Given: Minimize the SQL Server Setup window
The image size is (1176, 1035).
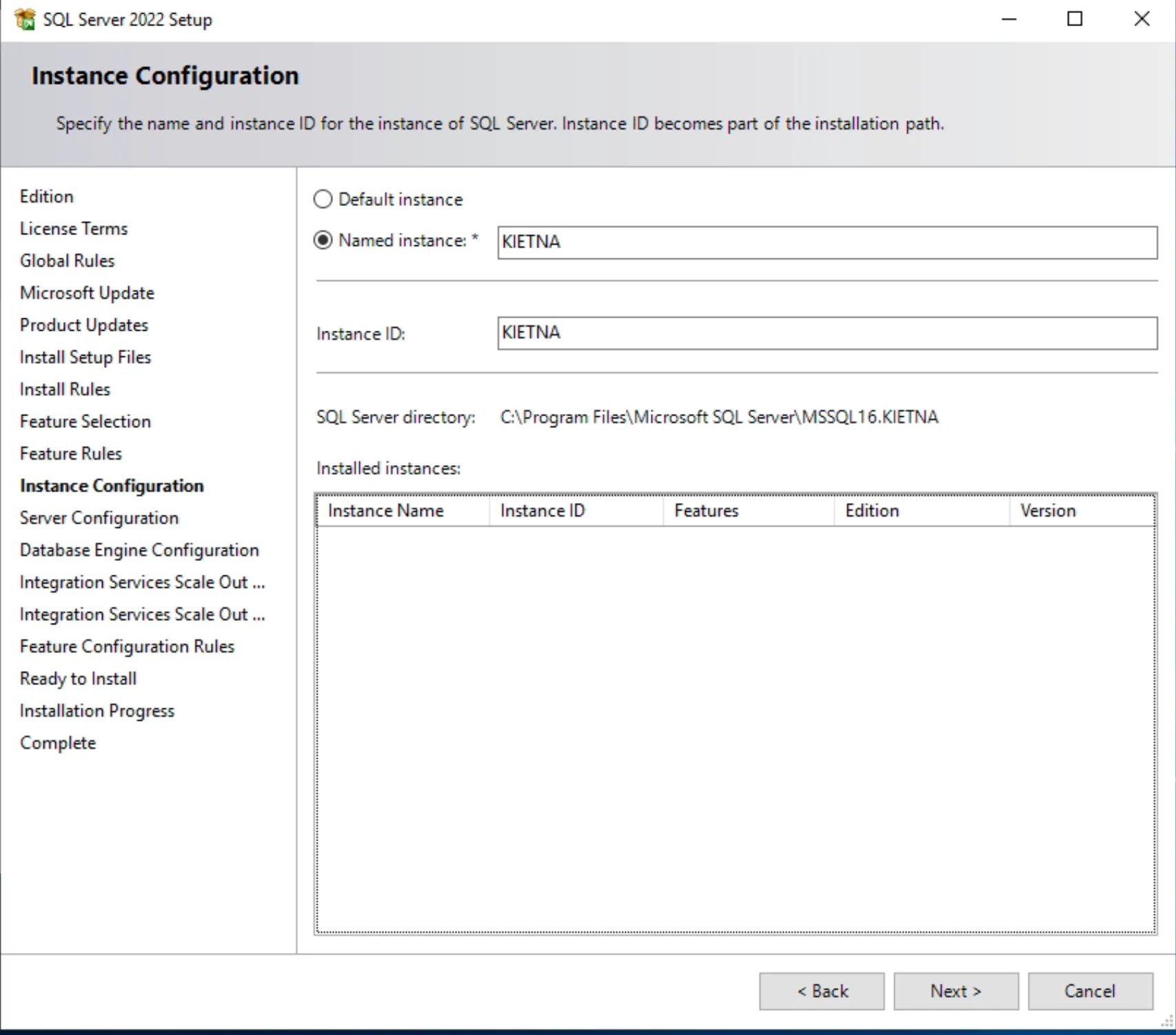Looking at the screenshot, I should [1009, 19].
